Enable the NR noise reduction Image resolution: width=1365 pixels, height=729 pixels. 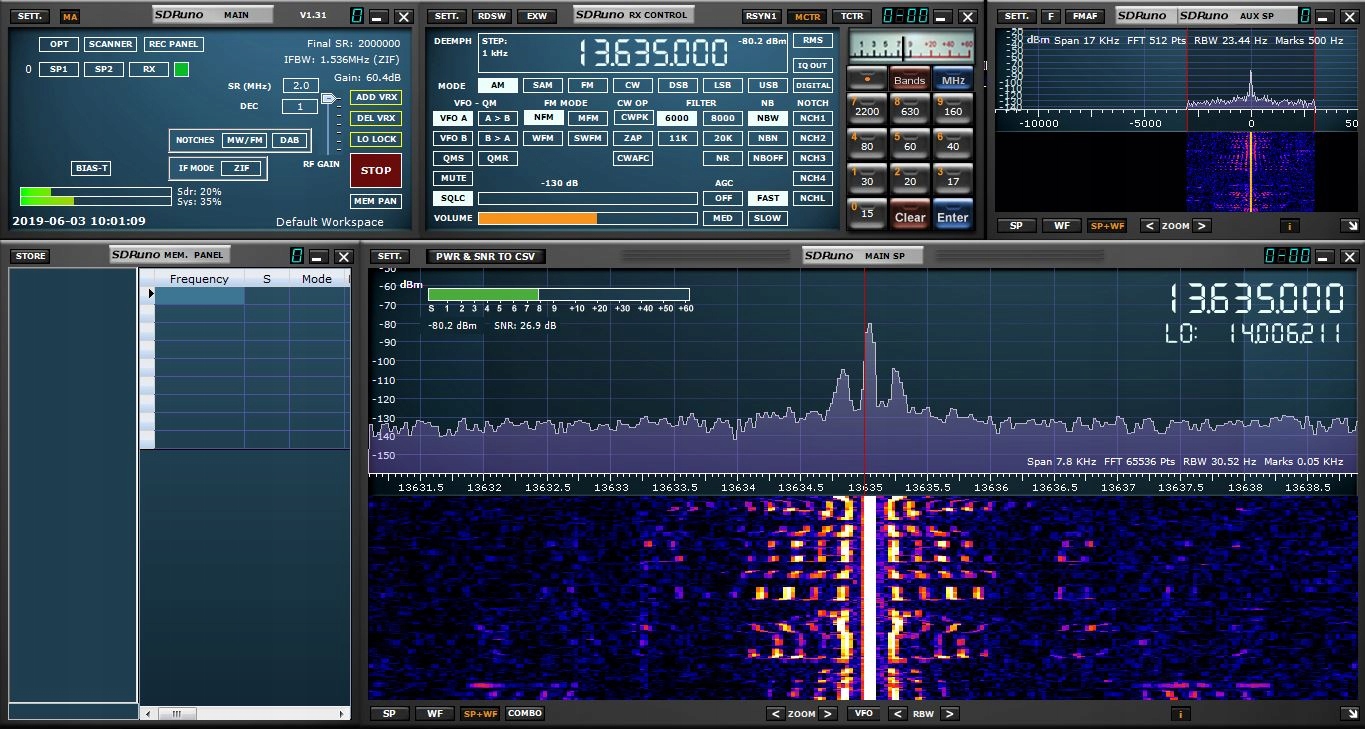coord(722,158)
